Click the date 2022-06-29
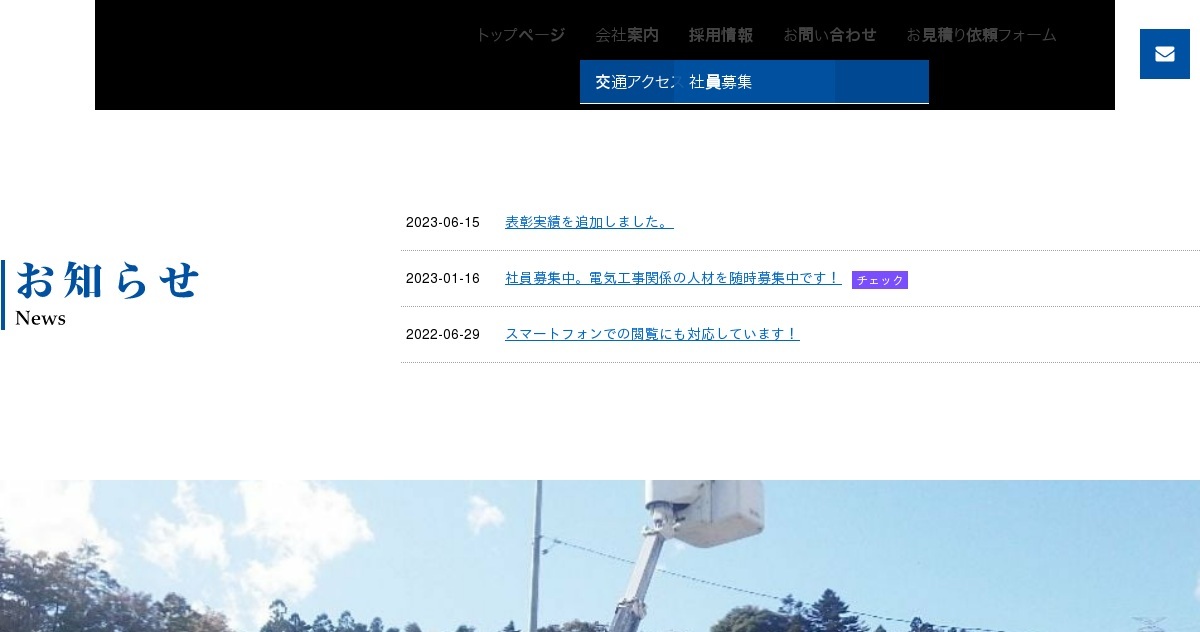The width and height of the screenshot is (1200, 632). click(443, 334)
